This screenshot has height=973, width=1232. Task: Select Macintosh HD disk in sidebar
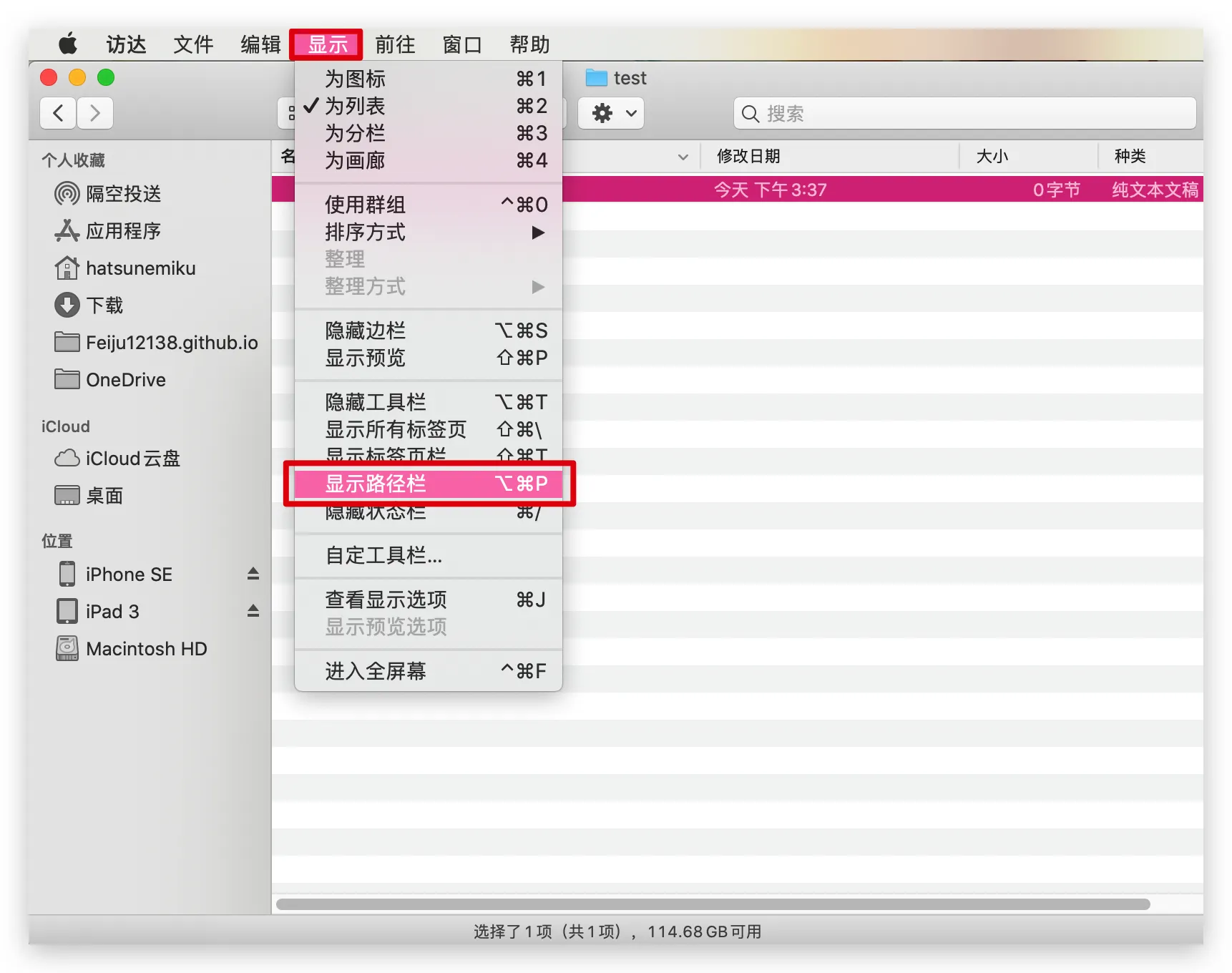pyautogui.click(x=132, y=649)
